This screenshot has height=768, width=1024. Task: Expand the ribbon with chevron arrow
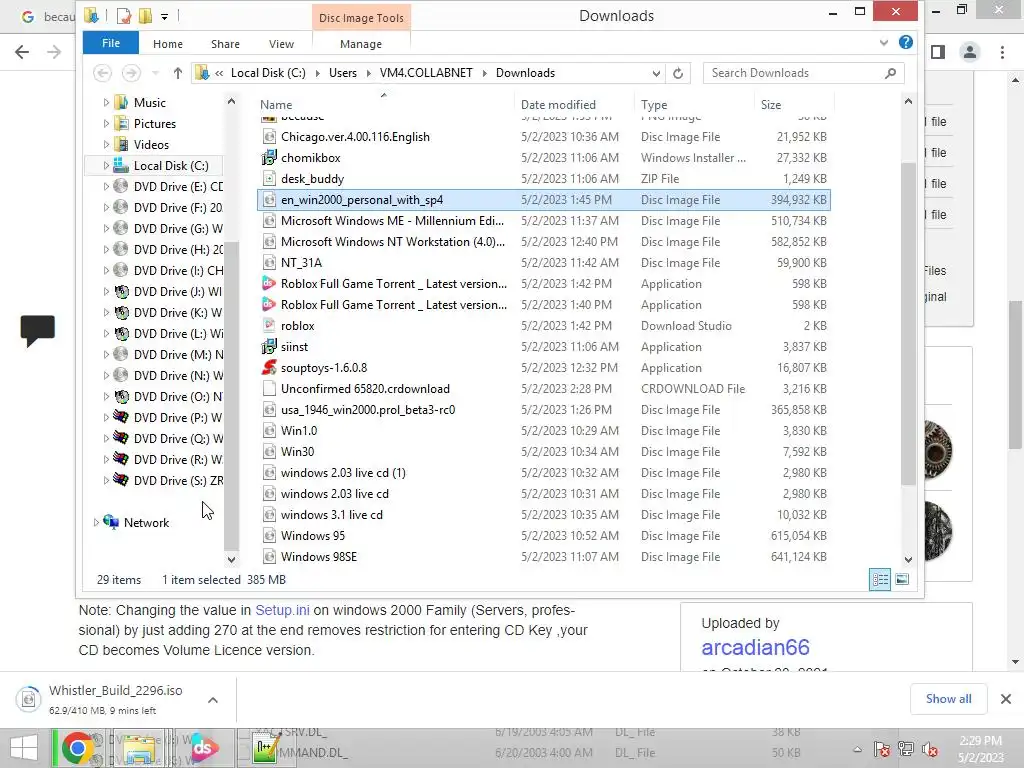[x=884, y=42]
